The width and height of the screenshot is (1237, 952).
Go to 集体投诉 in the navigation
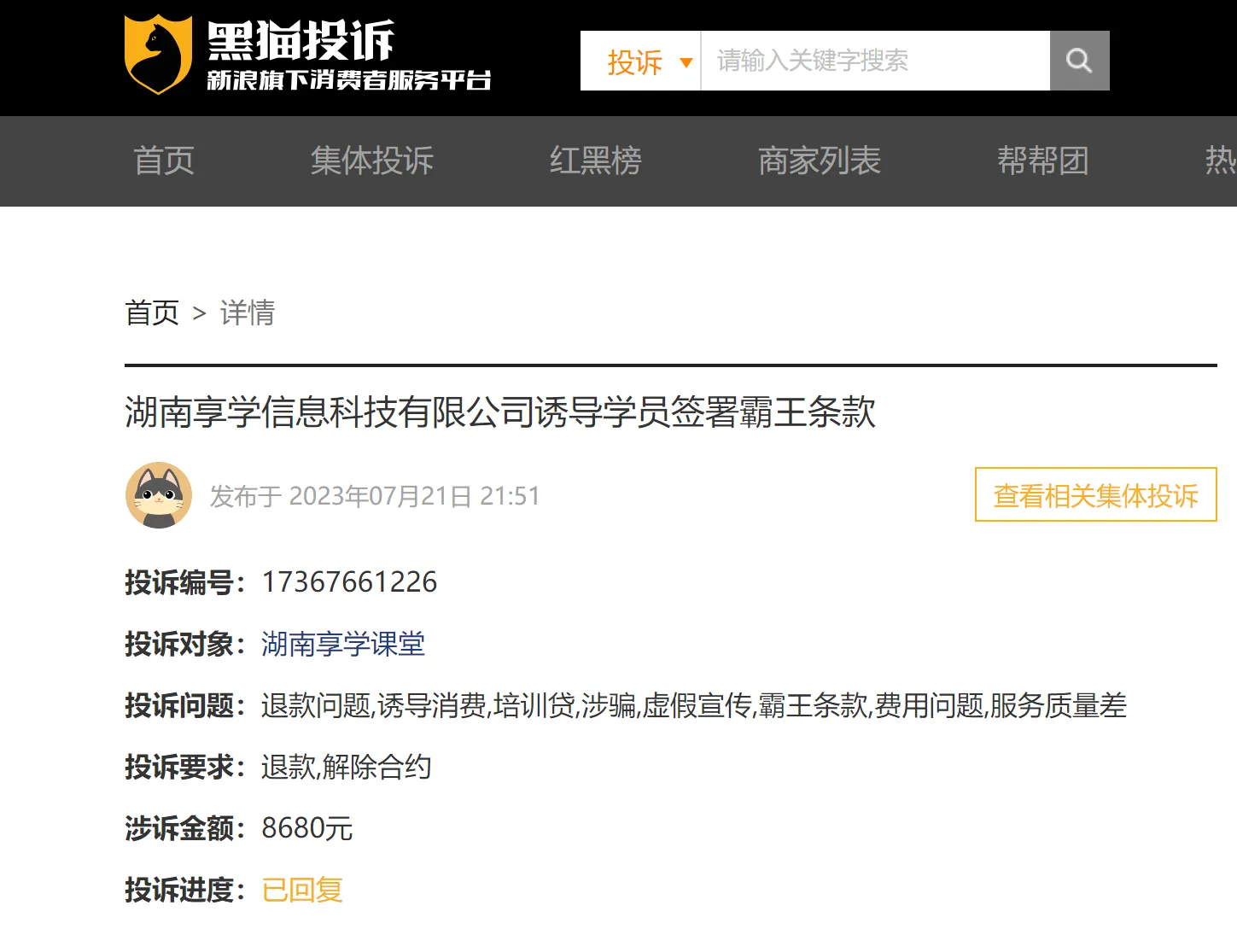(x=372, y=161)
